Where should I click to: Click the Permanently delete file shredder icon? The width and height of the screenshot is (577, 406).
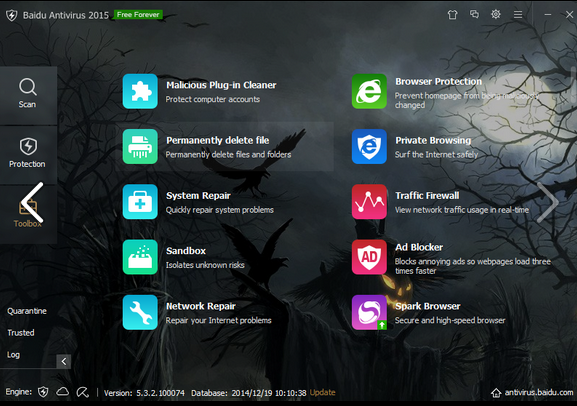pos(140,146)
